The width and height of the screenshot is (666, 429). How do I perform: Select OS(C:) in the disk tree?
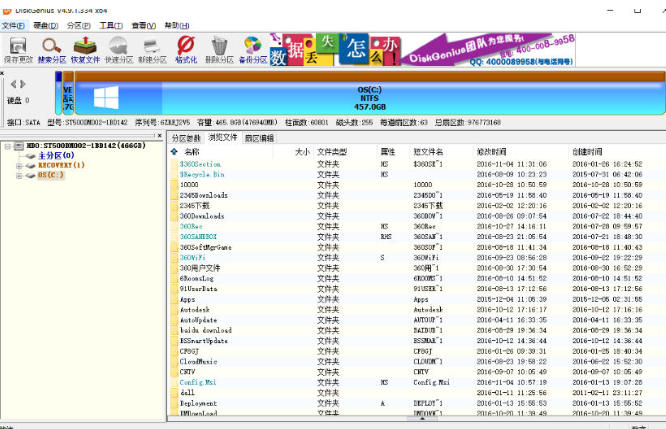click(51, 175)
